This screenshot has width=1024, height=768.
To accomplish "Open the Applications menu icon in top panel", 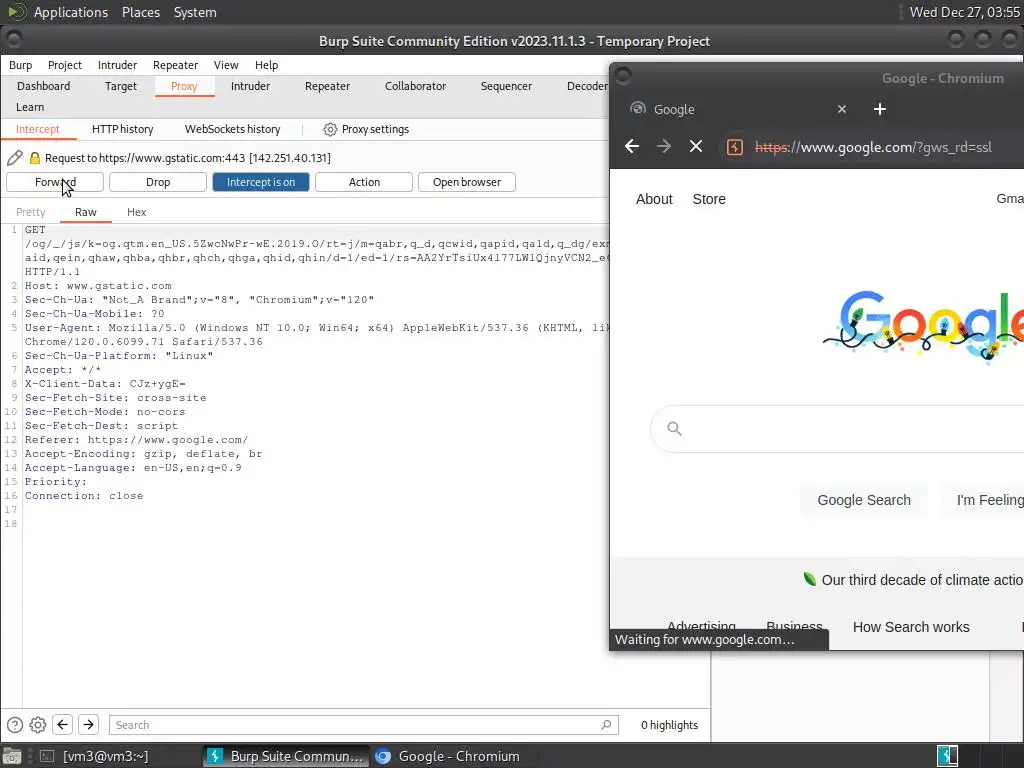I will tap(16, 12).
